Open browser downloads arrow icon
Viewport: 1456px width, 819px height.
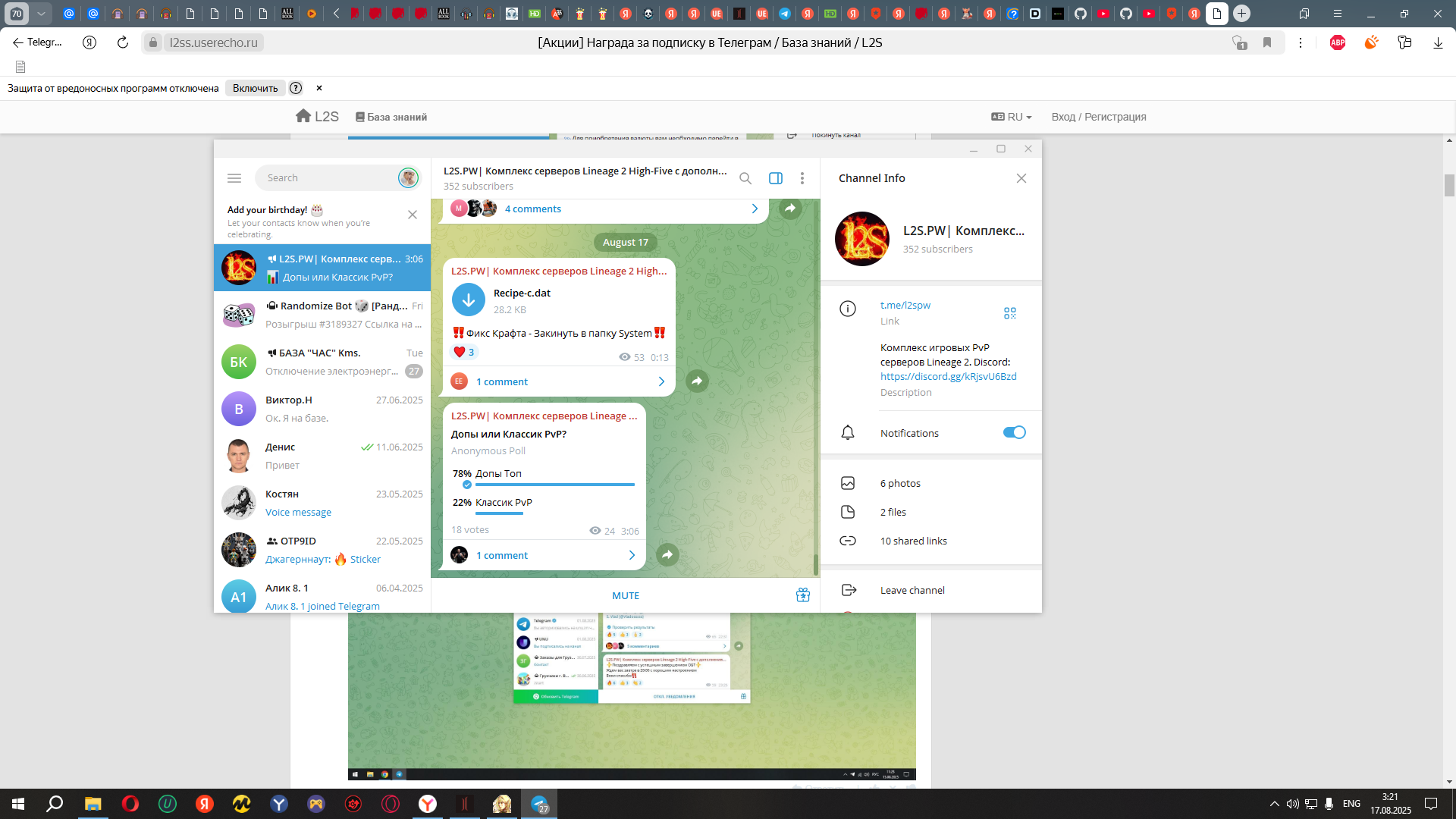pyautogui.click(x=1438, y=42)
